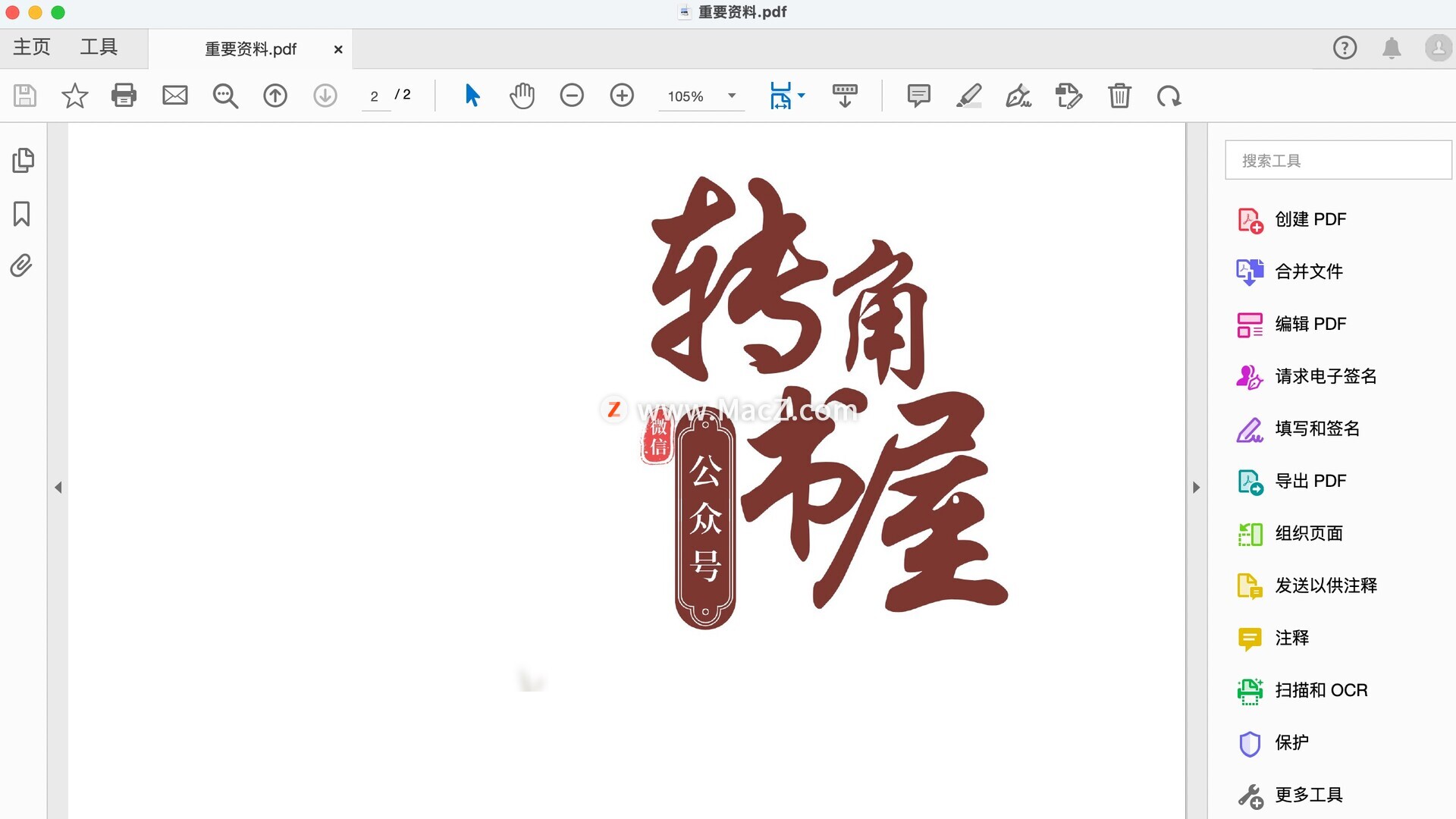Click the fit page width icon
Screen dimensions: 1456x819
coord(780,96)
